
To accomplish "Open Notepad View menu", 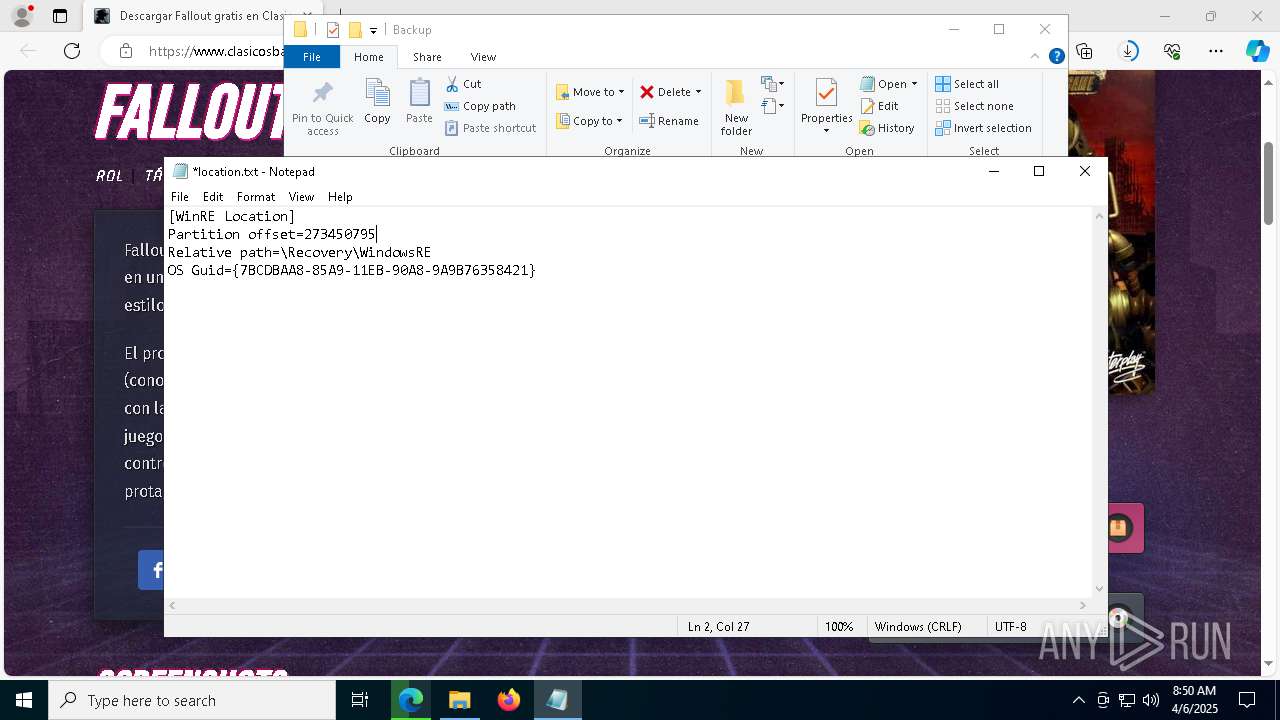I will coord(301,197).
